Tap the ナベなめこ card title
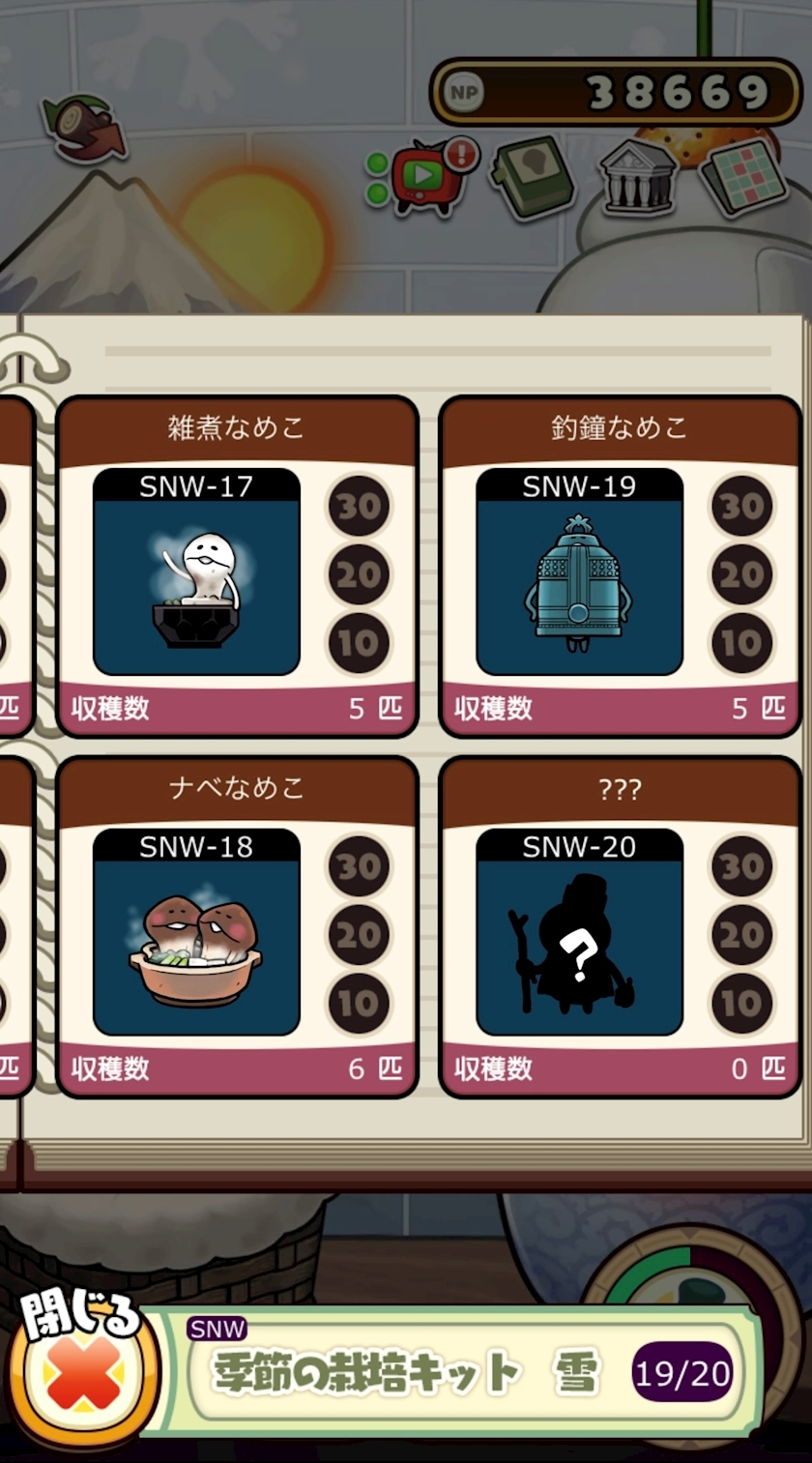The image size is (812, 1463). [236, 788]
